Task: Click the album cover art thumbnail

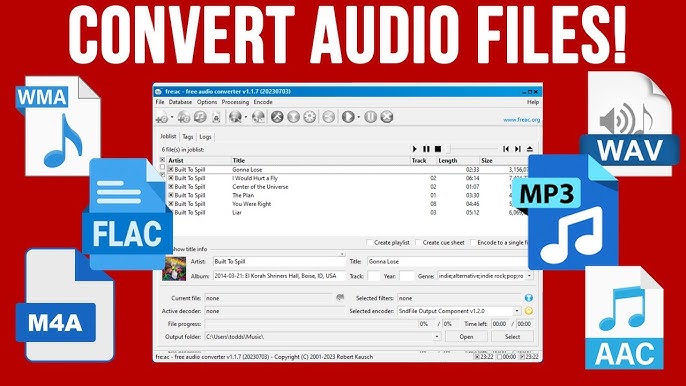Action: (174, 268)
